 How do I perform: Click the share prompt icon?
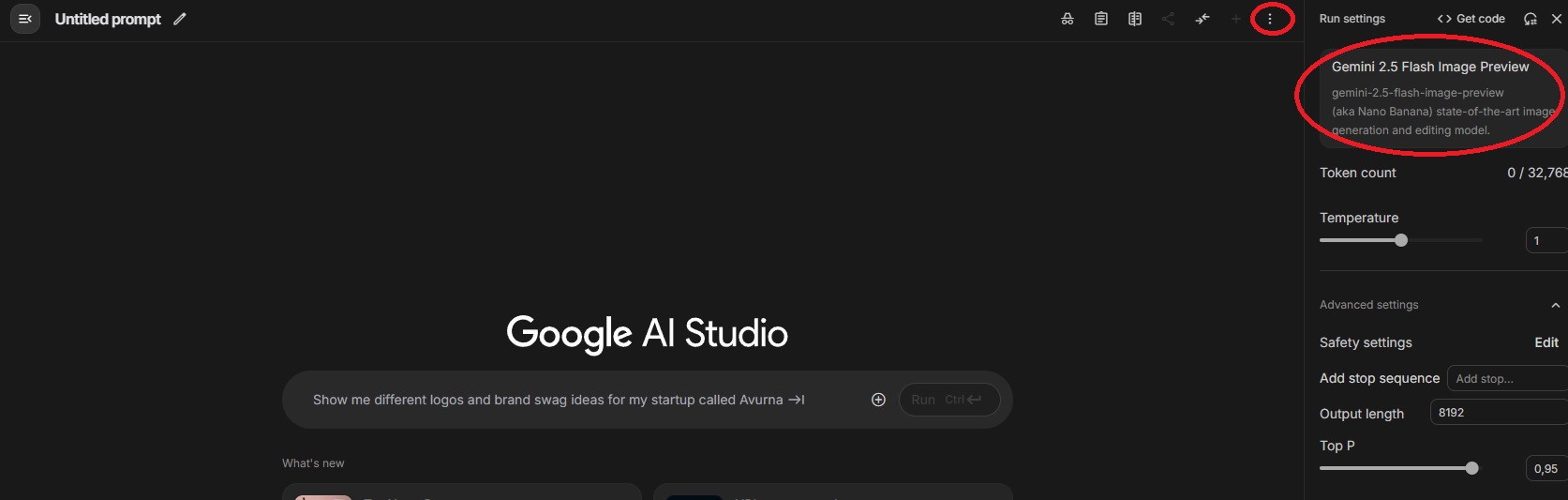pos(1169,19)
